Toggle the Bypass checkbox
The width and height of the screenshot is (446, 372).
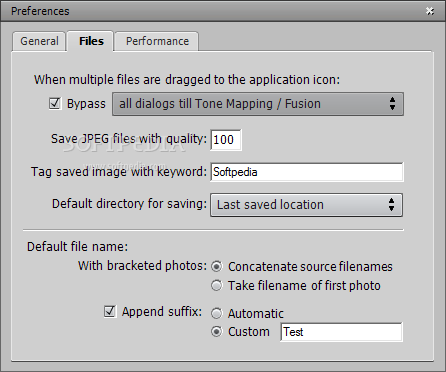pos(55,103)
